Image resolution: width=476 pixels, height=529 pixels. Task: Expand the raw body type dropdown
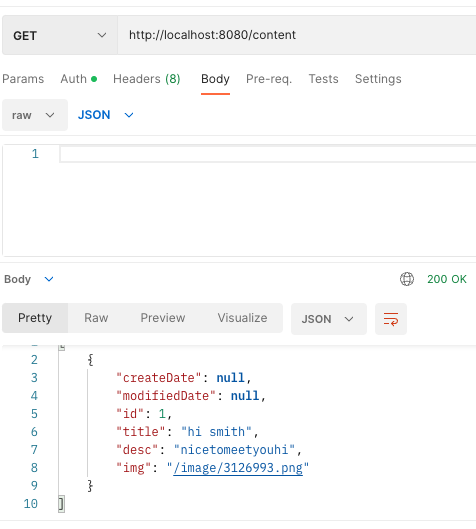click(x=35, y=115)
